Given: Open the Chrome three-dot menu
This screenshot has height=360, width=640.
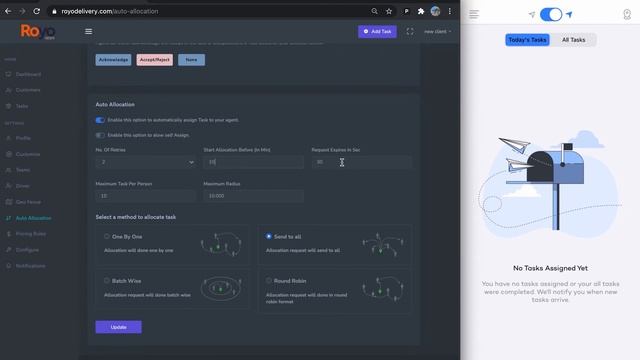Looking at the screenshot, I should [450, 11].
